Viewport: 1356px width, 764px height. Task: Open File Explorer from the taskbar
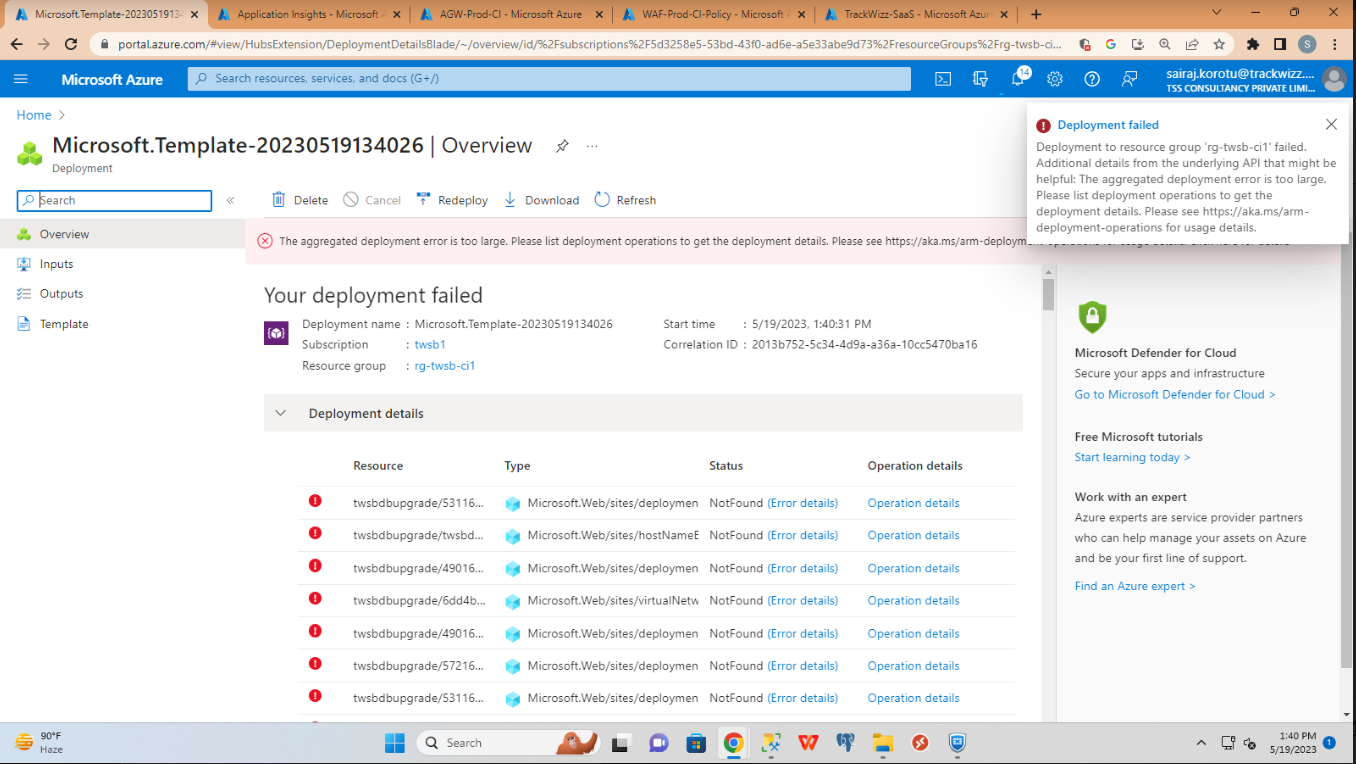(883, 743)
